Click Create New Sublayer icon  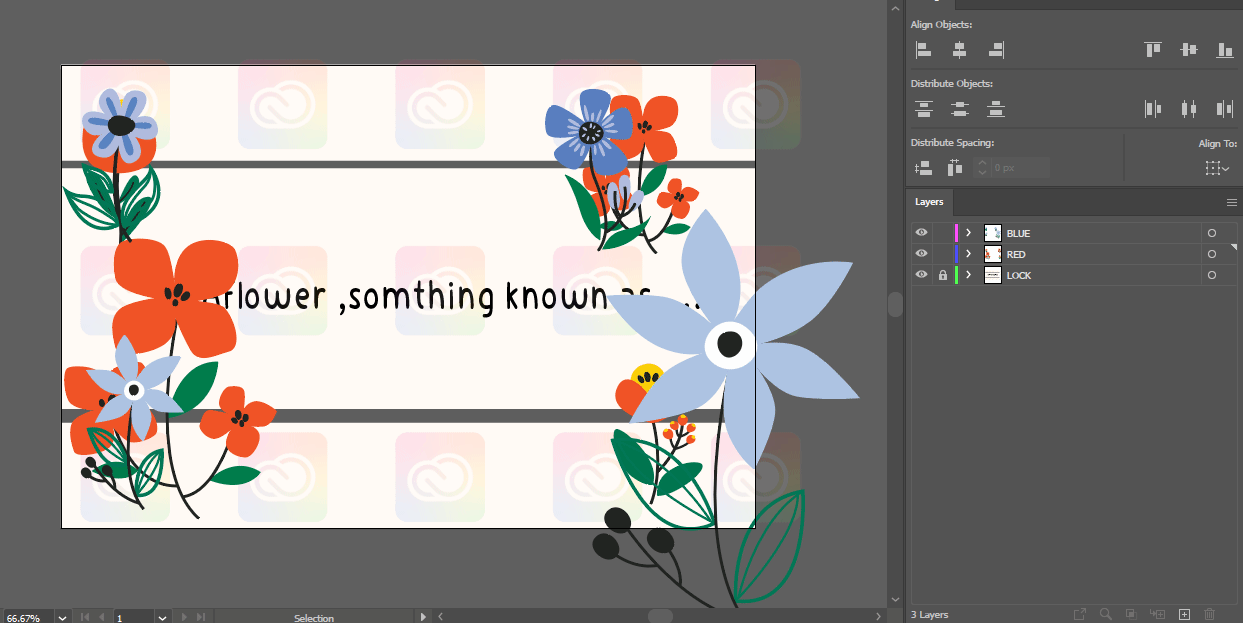tap(1158, 614)
